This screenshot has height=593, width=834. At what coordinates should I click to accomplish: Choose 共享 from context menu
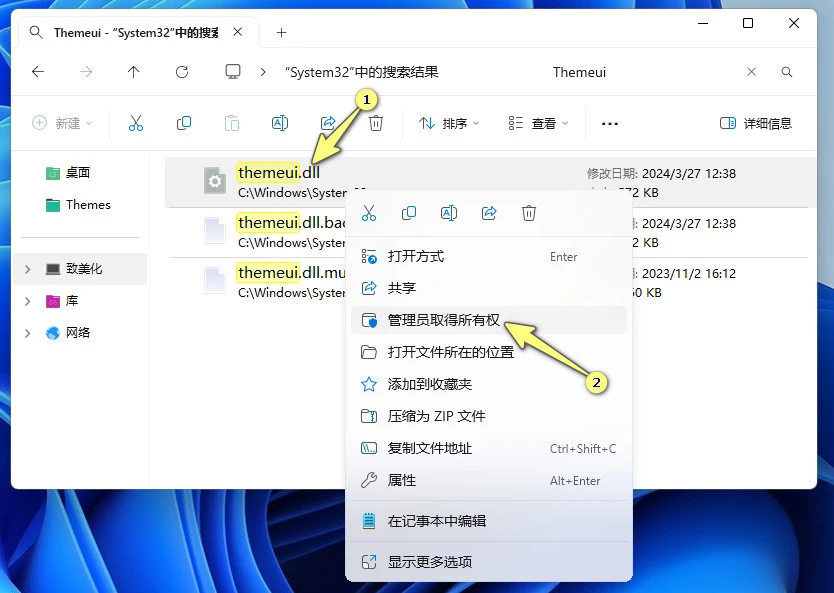[489, 288]
